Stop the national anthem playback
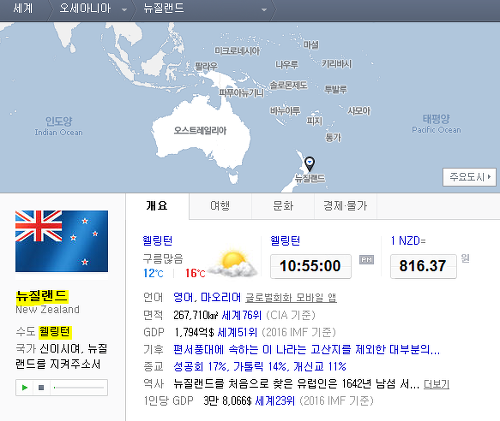Viewport: 500px width, 421px height. pyautogui.click(x=41, y=387)
